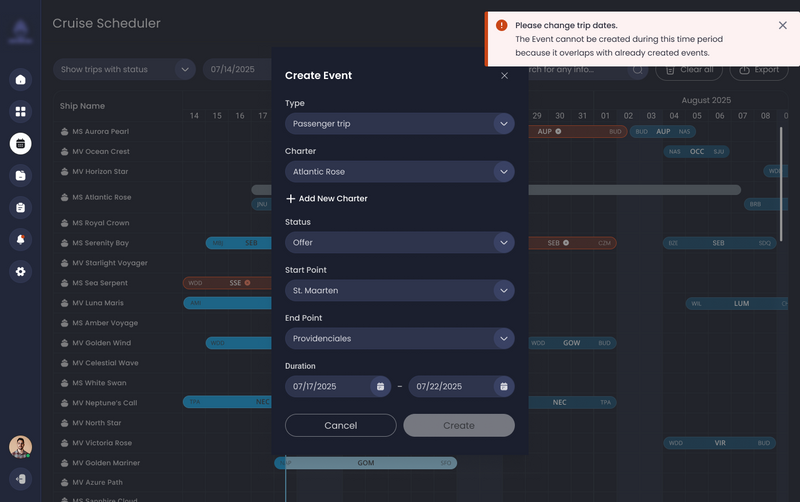Open the Start Point dropdown

coord(399,290)
